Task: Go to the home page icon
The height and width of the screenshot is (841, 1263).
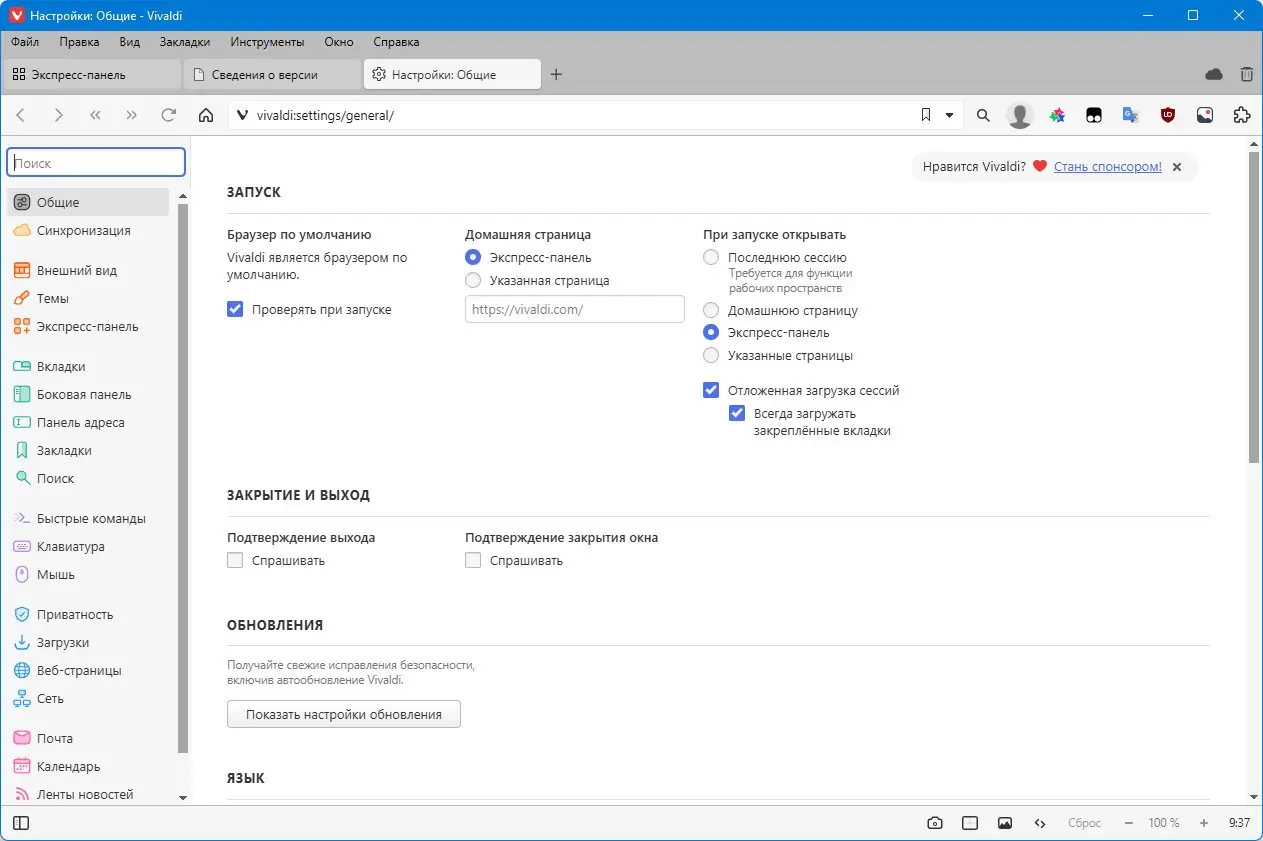Action: (206, 115)
